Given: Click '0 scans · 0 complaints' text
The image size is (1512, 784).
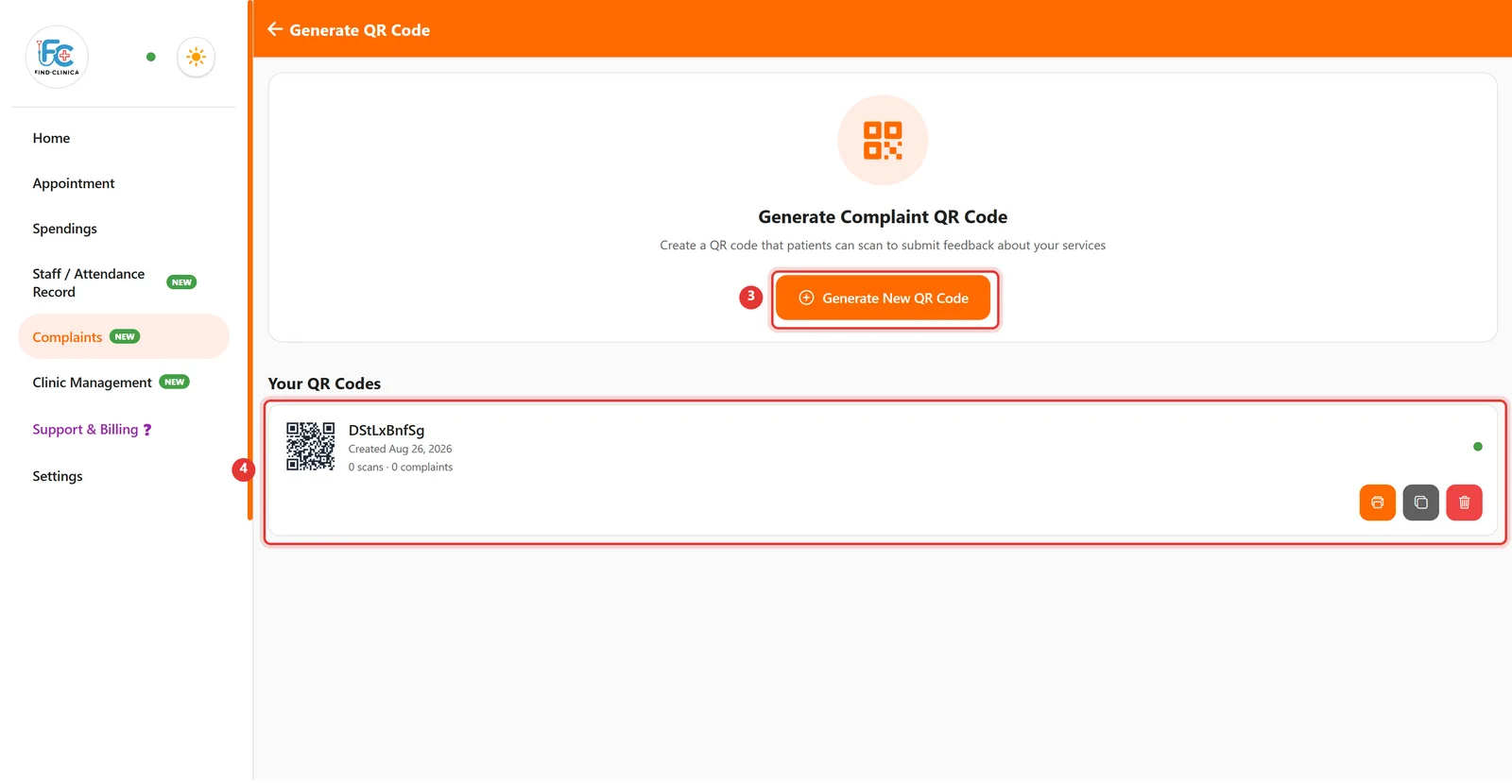Looking at the screenshot, I should [x=401, y=468].
